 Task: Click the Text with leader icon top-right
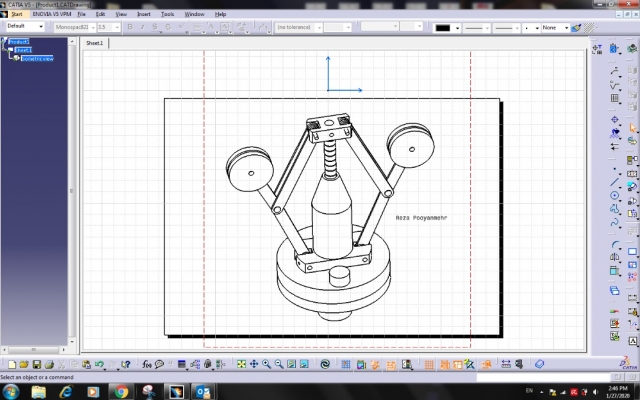597,49
